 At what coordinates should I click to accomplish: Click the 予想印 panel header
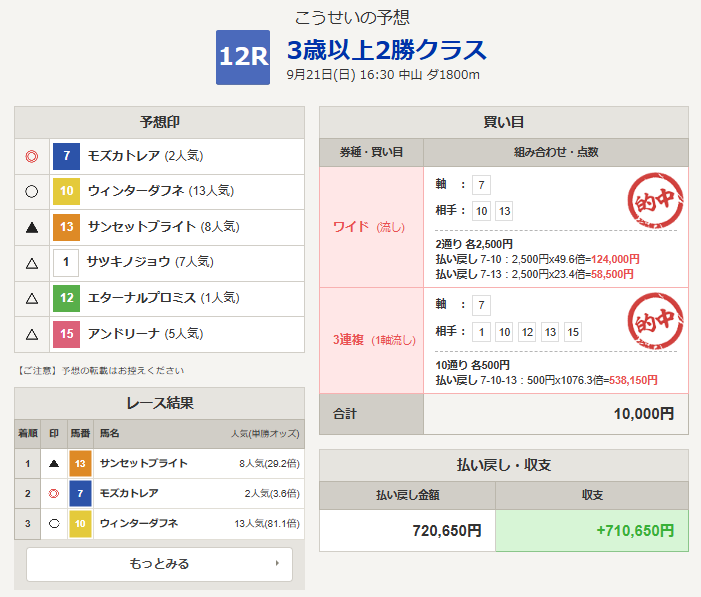159,122
